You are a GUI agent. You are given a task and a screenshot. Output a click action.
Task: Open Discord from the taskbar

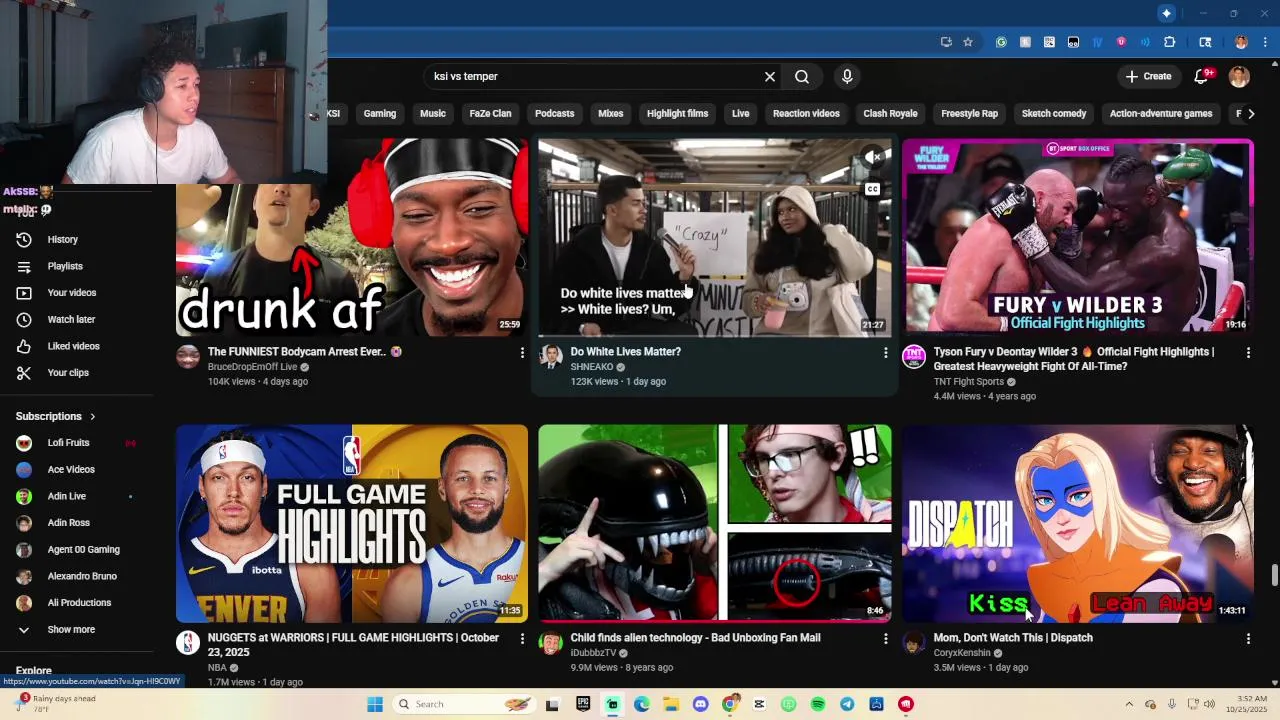tap(700, 704)
